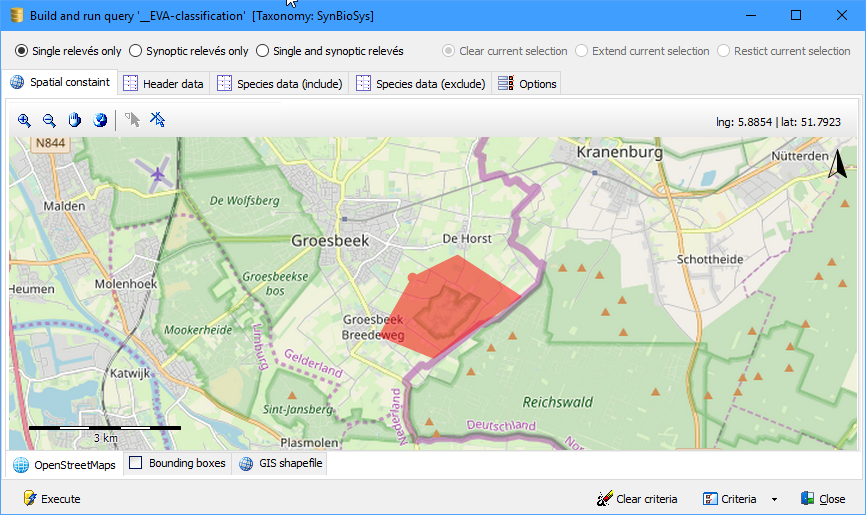Switch to Bounding boxes tab

pos(178,464)
